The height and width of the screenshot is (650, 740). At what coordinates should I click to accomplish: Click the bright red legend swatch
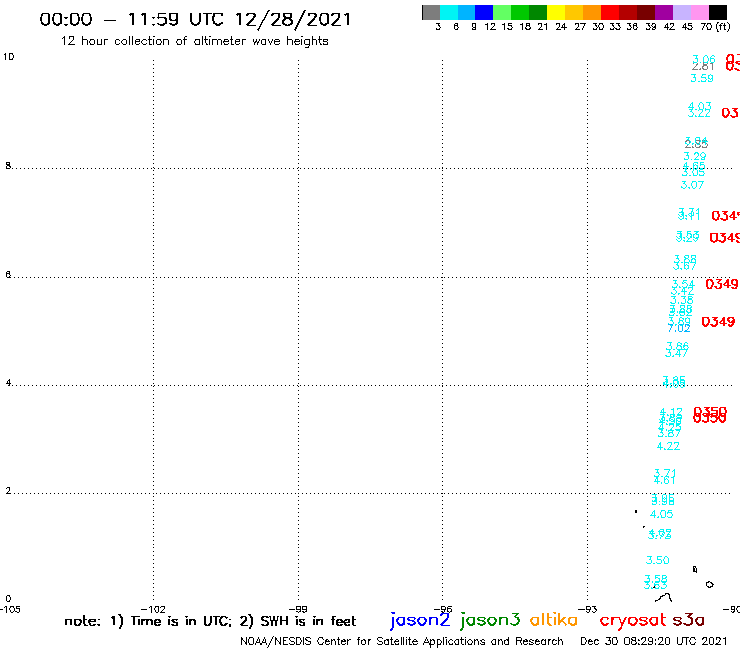pyautogui.click(x=609, y=12)
